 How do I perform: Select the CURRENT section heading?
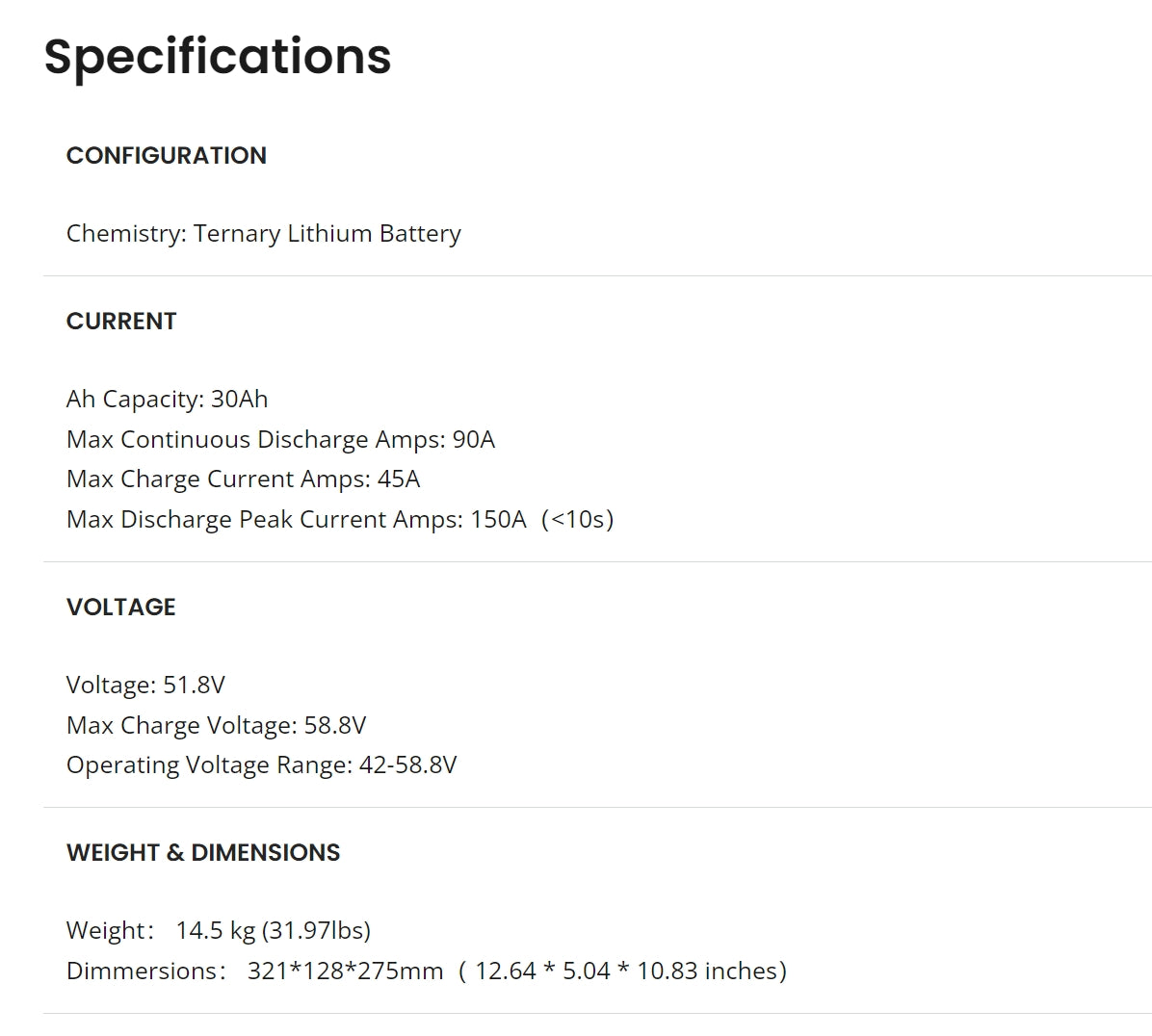121,322
